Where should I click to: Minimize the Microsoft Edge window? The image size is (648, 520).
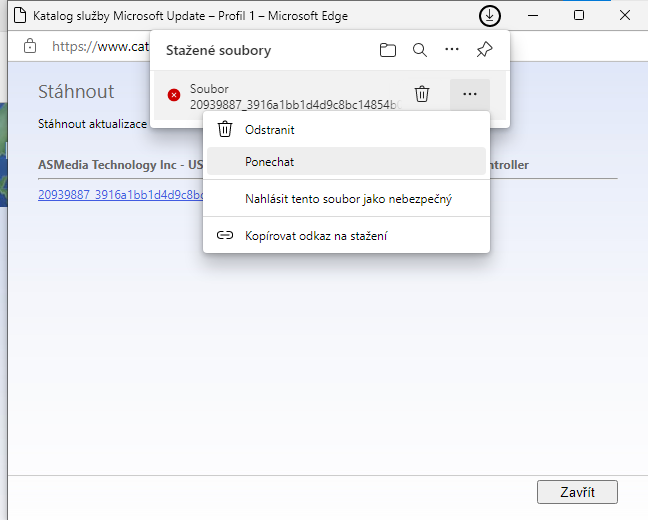click(x=533, y=16)
